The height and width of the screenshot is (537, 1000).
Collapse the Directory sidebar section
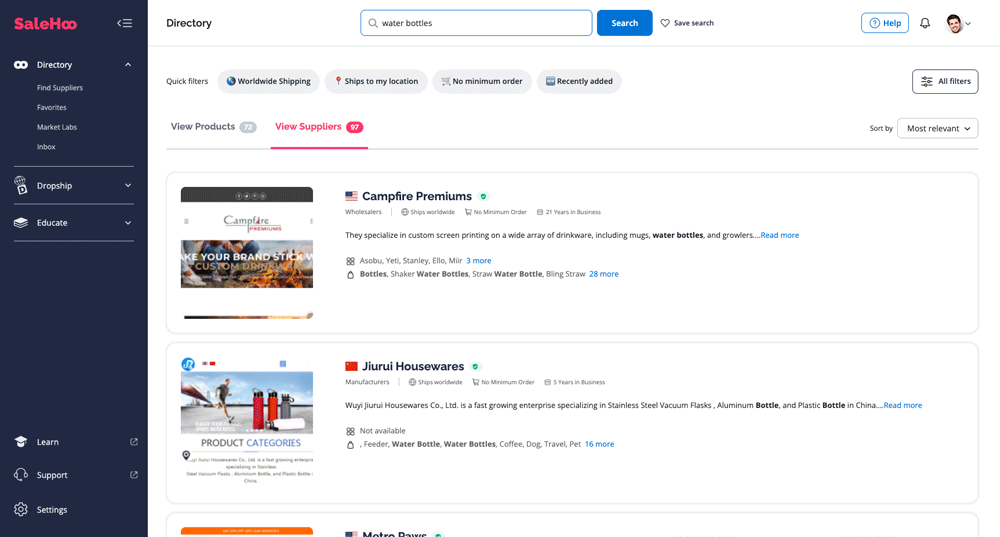coord(128,65)
